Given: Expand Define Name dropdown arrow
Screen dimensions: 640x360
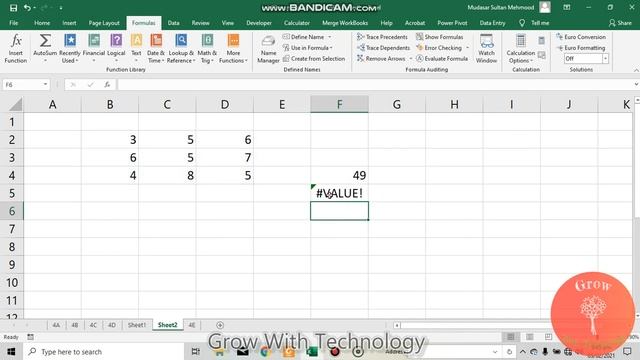Looking at the screenshot, I should pos(329,37).
